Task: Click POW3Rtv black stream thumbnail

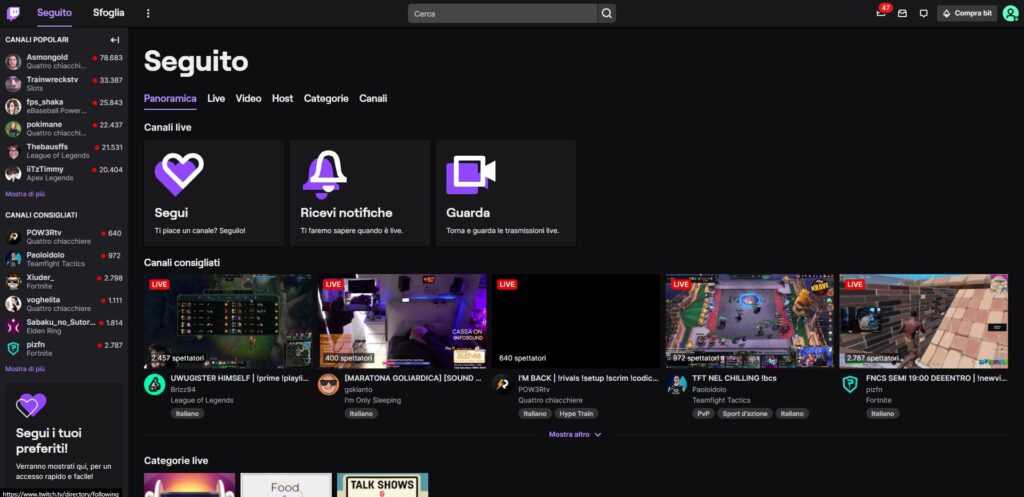Action: (576, 321)
